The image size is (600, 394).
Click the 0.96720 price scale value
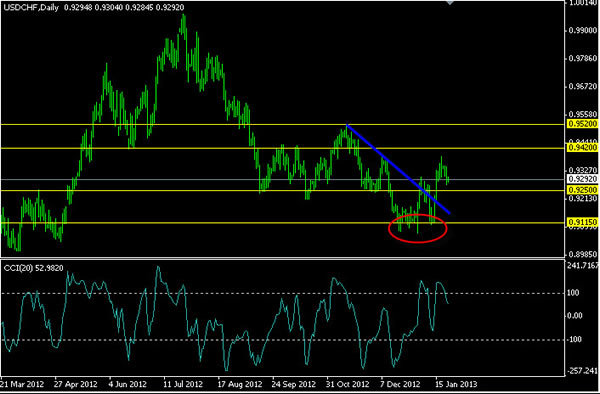pos(582,86)
